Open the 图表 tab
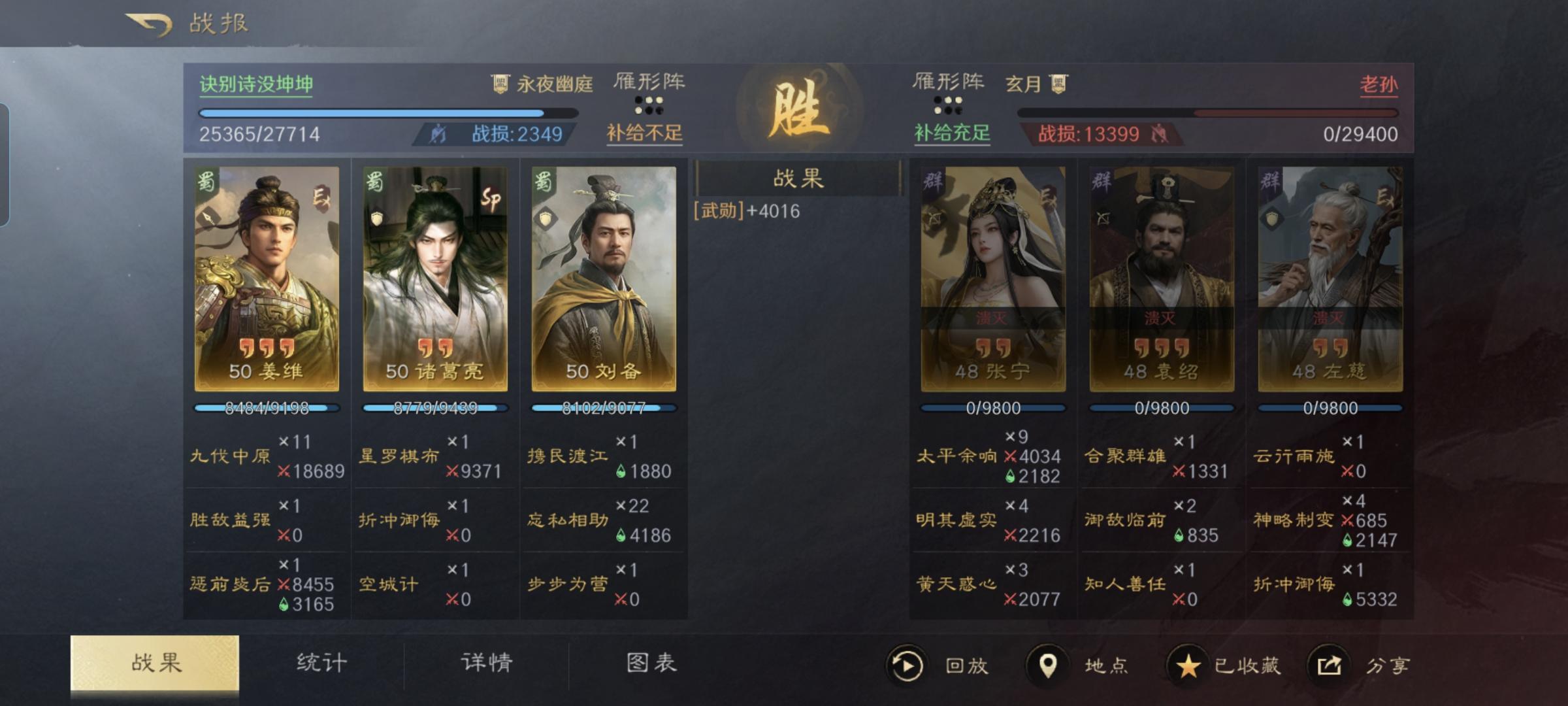Image resolution: width=1568 pixels, height=706 pixels. point(651,663)
